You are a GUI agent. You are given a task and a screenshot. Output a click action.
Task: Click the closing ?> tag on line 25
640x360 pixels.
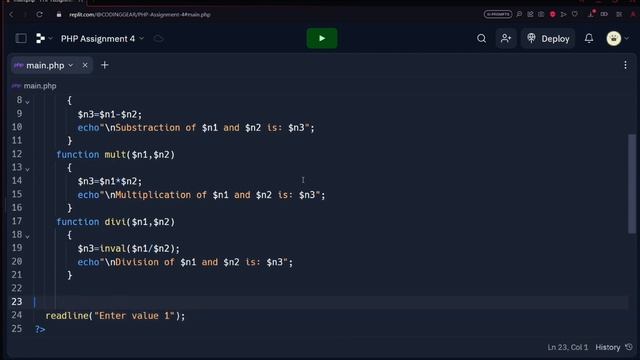click(x=40, y=329)
